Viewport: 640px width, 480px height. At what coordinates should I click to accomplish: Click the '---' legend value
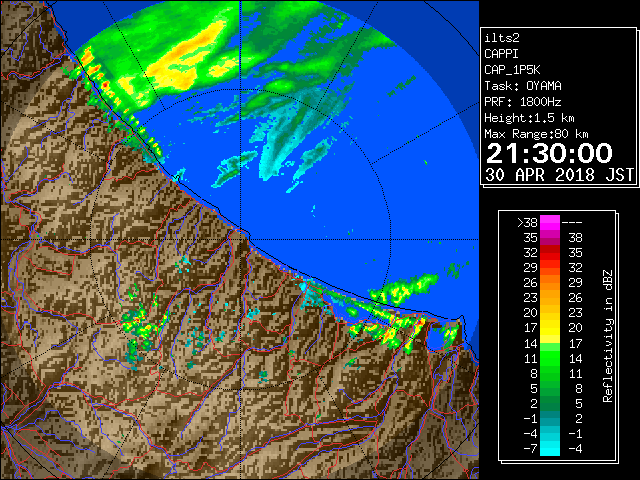click(572, 223)
